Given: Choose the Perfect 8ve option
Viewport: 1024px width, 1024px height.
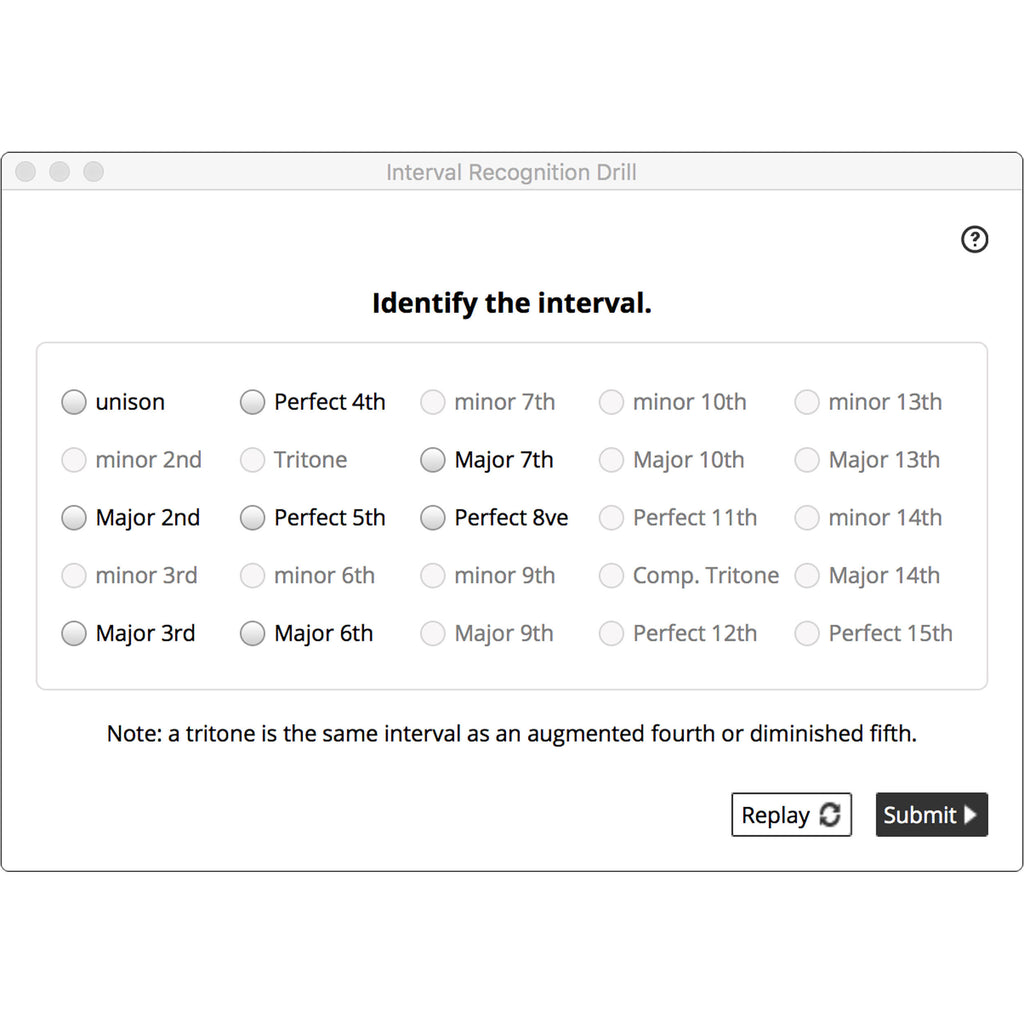Looking at the screenshot, I should 432,518.
